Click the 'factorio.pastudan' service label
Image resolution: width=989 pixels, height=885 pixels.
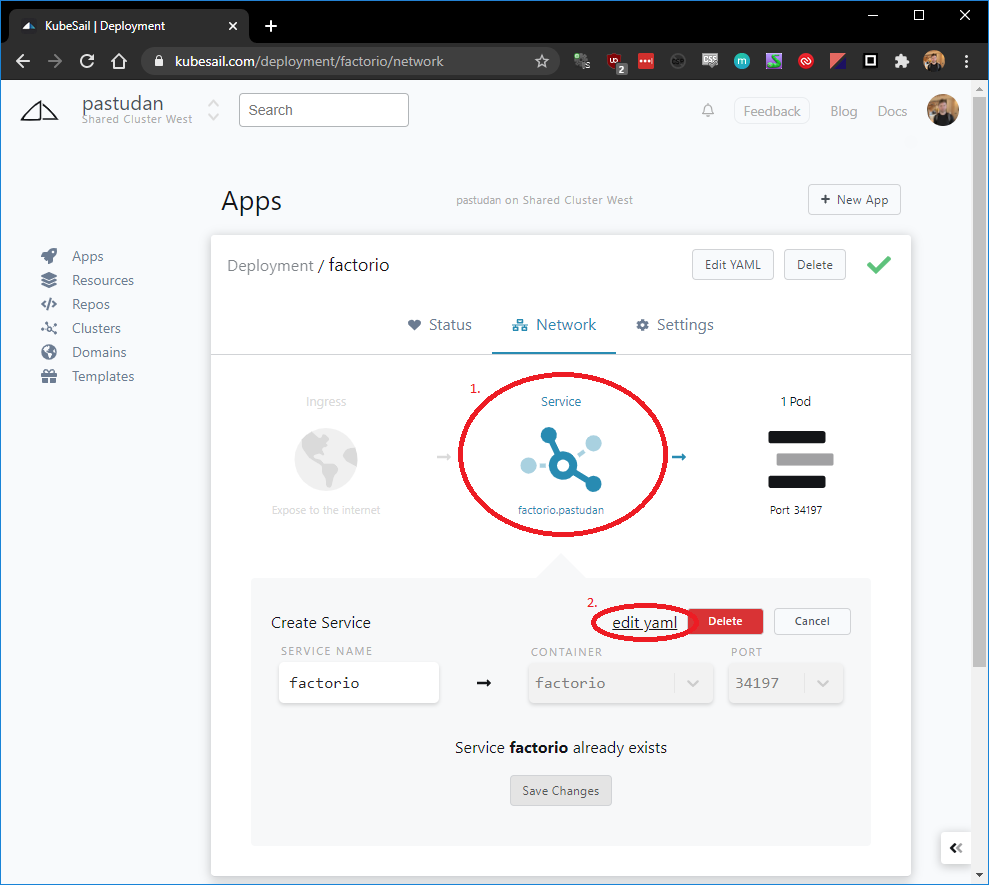pyautogui.click(x=561, y=510)
